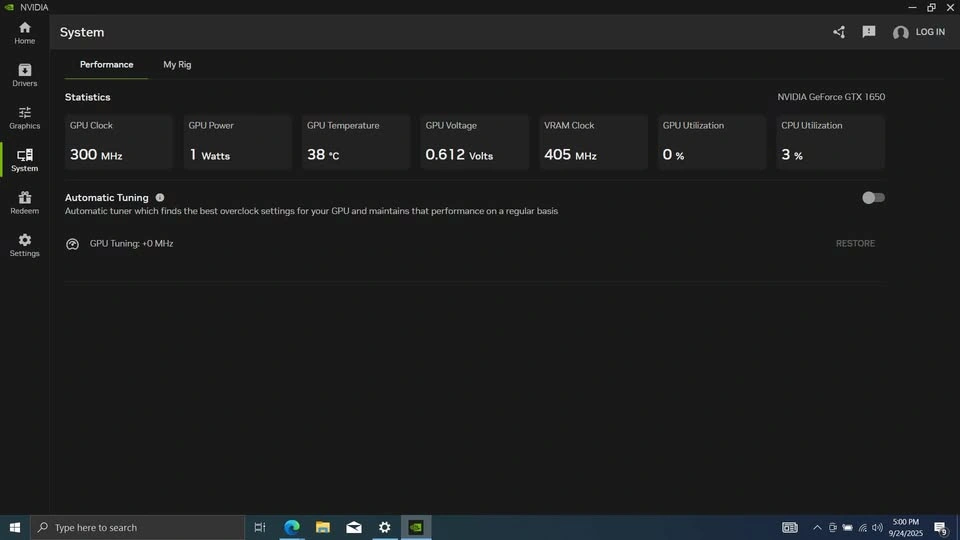Select the Performance tab
Screen dimensions: 960x540
[x=106, y=65]
